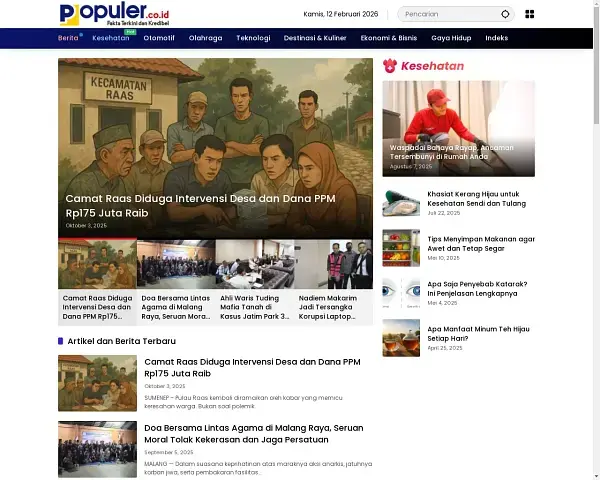Click the Kesehatan heart icon in sidebar
This screenshot has height=480, width=600.
coord(390,66)
